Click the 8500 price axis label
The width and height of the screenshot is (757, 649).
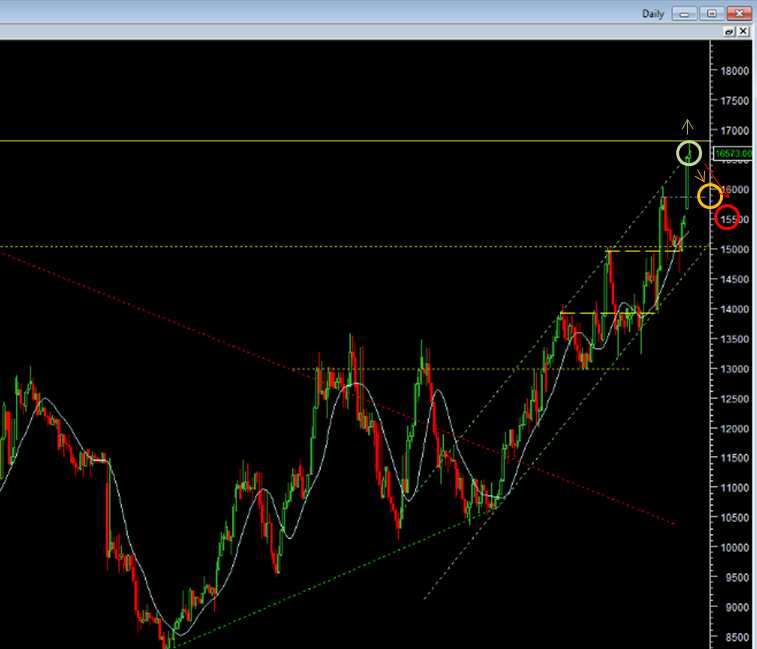click(737, 637)
